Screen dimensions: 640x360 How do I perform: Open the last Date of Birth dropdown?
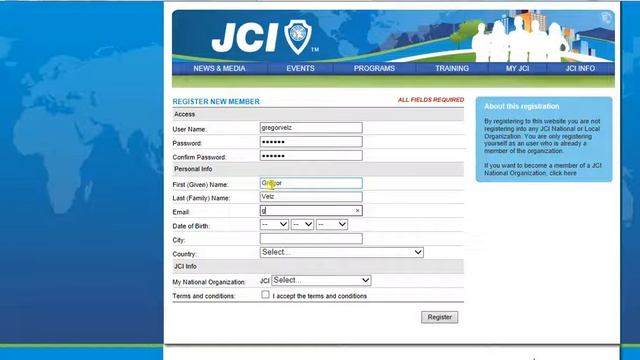point(332,224)
